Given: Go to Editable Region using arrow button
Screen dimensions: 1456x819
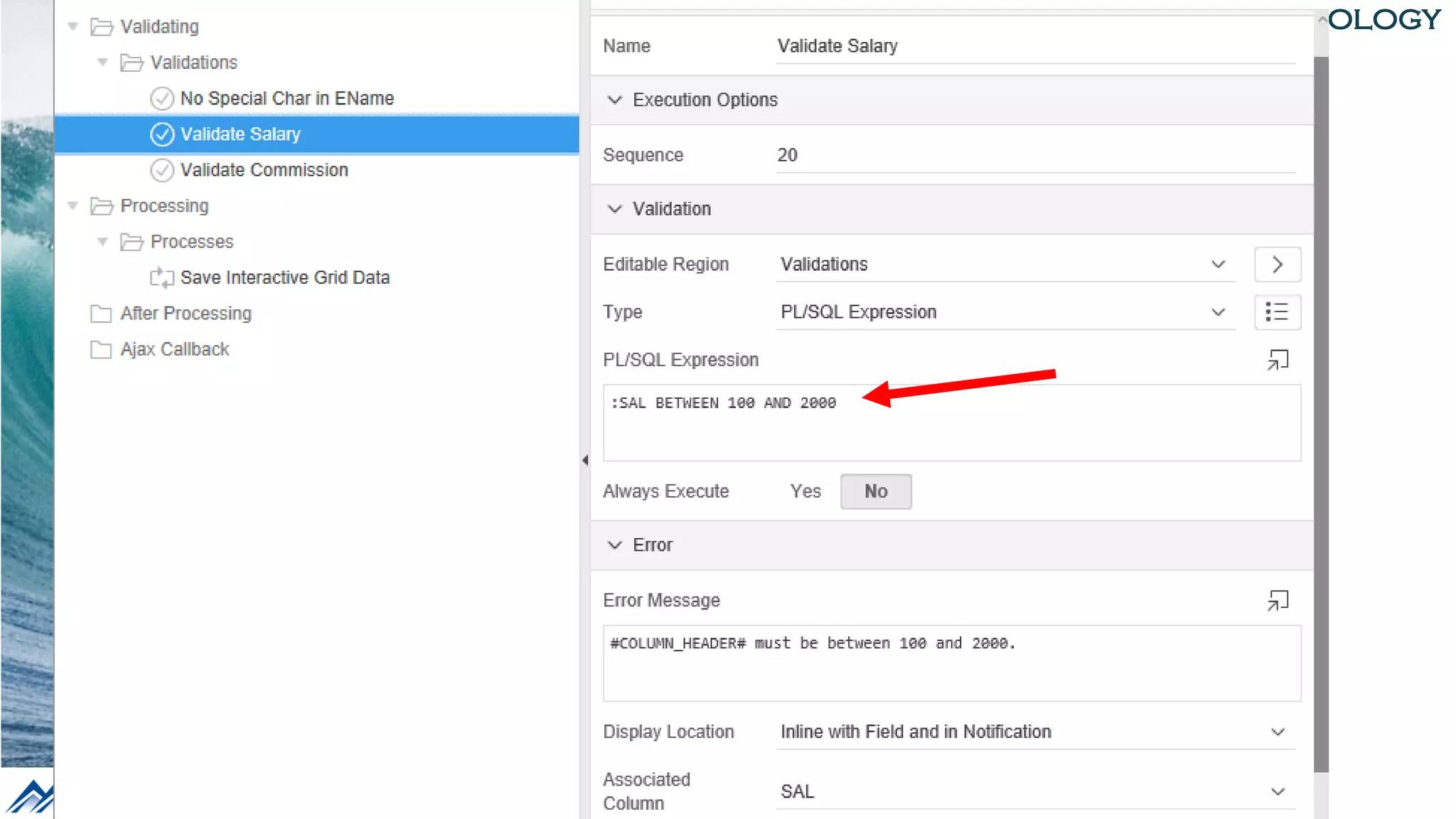Looking at the screenshot, I should pos(1277,264).
